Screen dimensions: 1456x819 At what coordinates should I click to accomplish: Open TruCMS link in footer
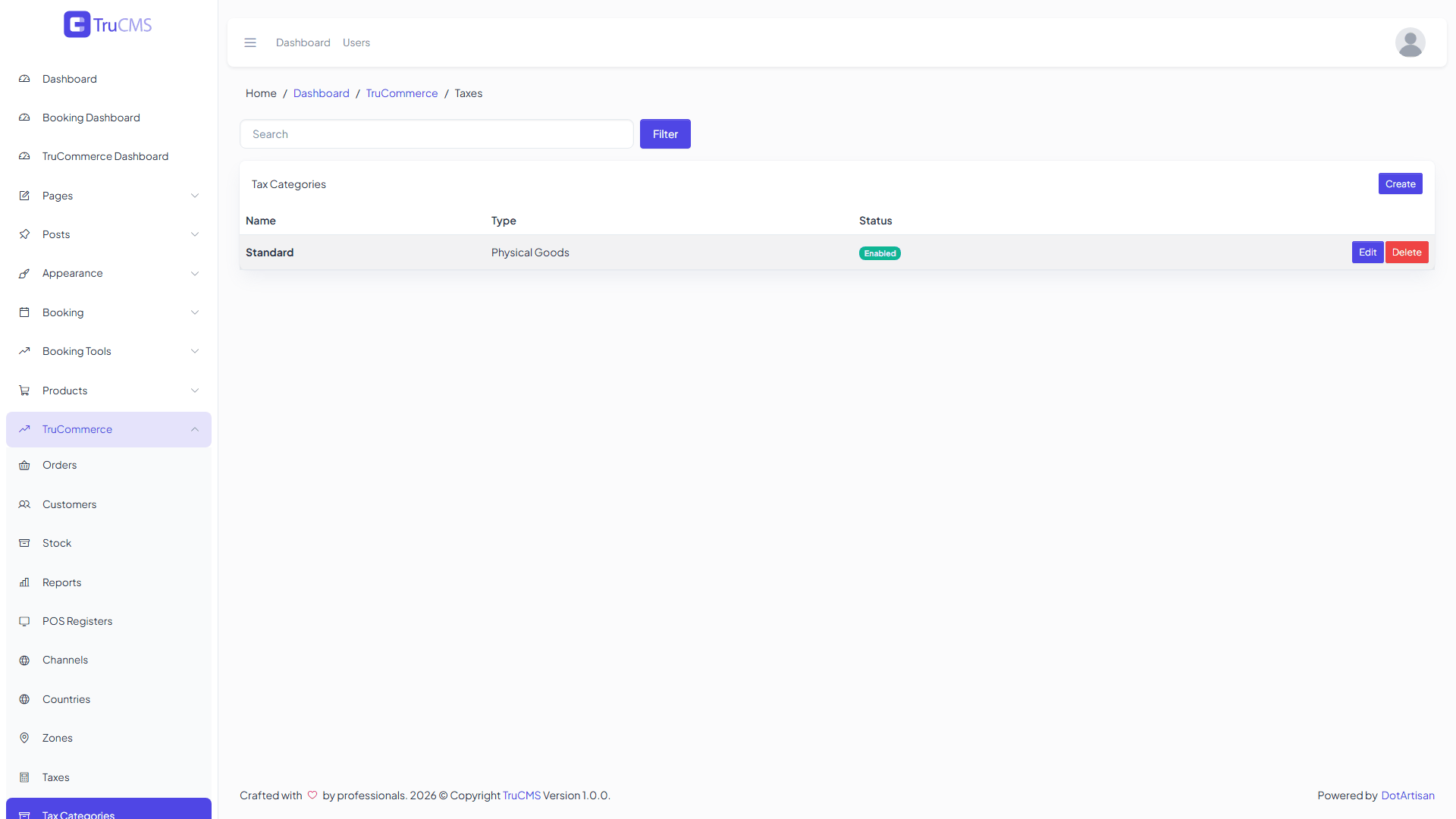(x=522, y=795)
